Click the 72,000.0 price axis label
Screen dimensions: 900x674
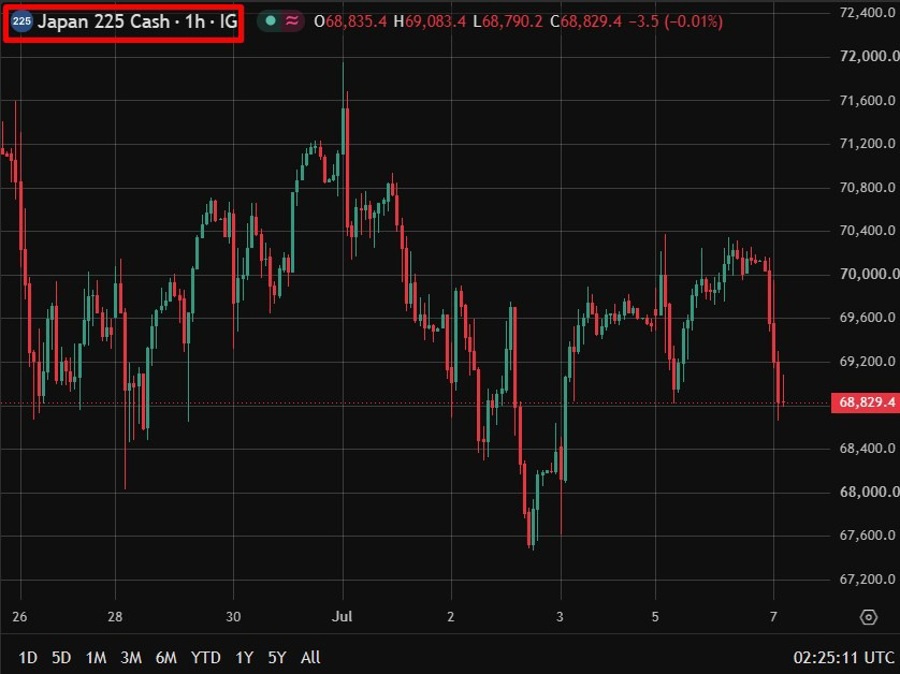click(x=868, y=56)
